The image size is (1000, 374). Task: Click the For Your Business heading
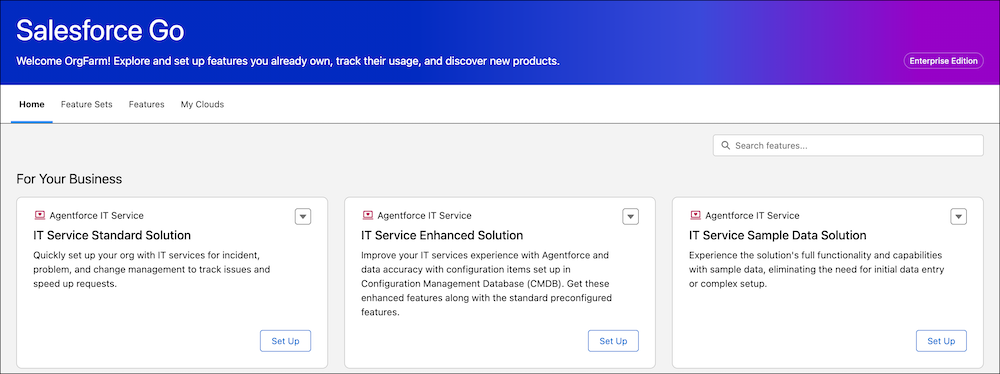[x=69, y=179]
